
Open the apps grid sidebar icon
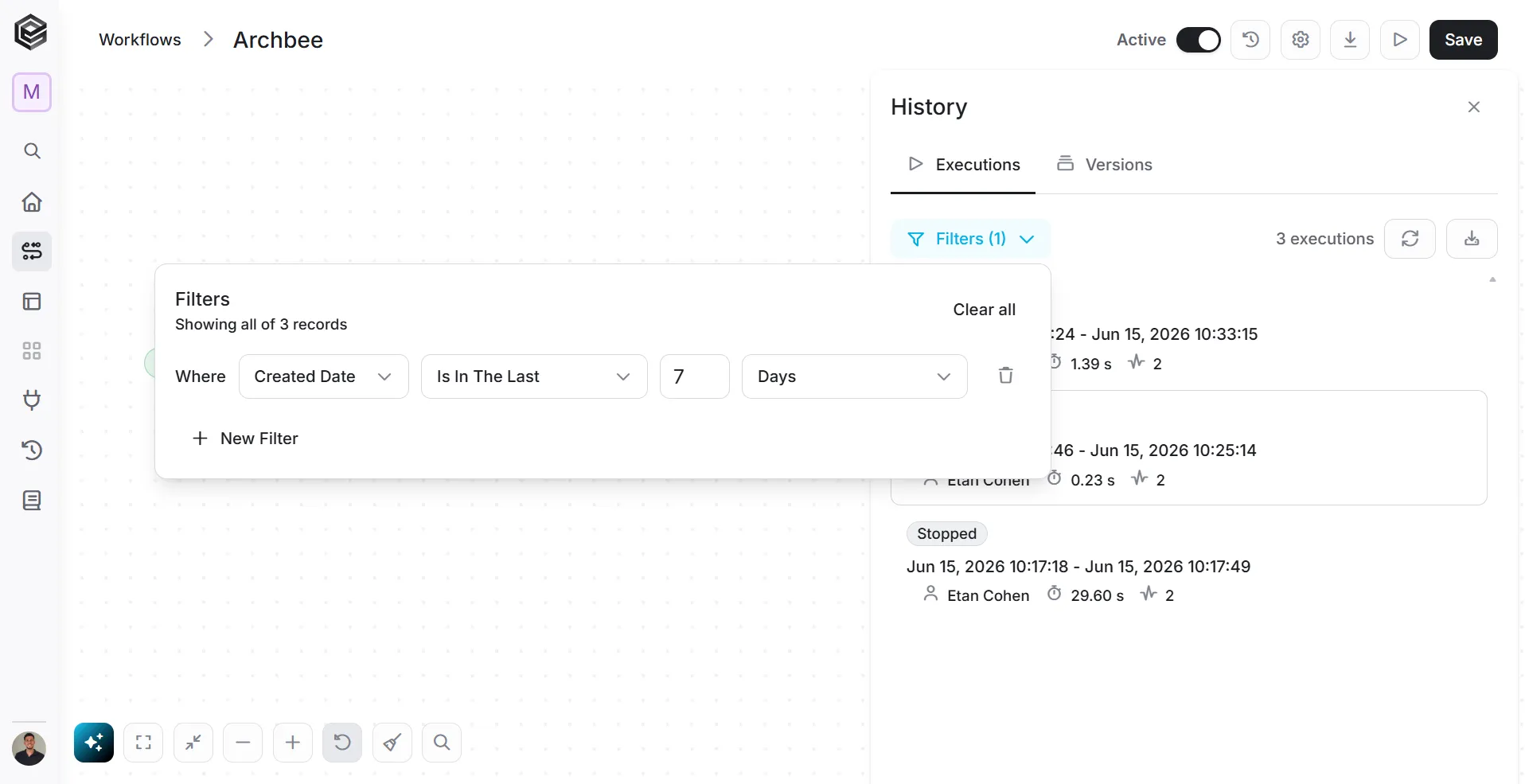(x=32, y=351)
